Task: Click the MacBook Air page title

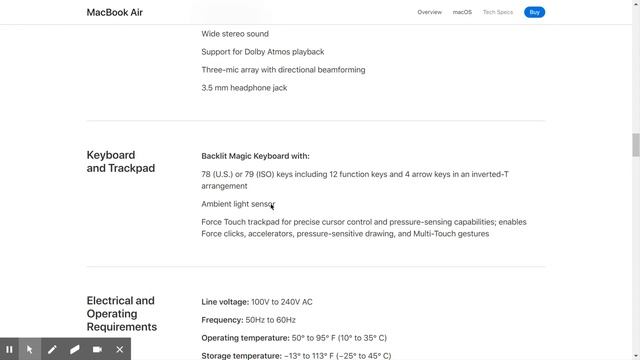Action: point(115,12)
